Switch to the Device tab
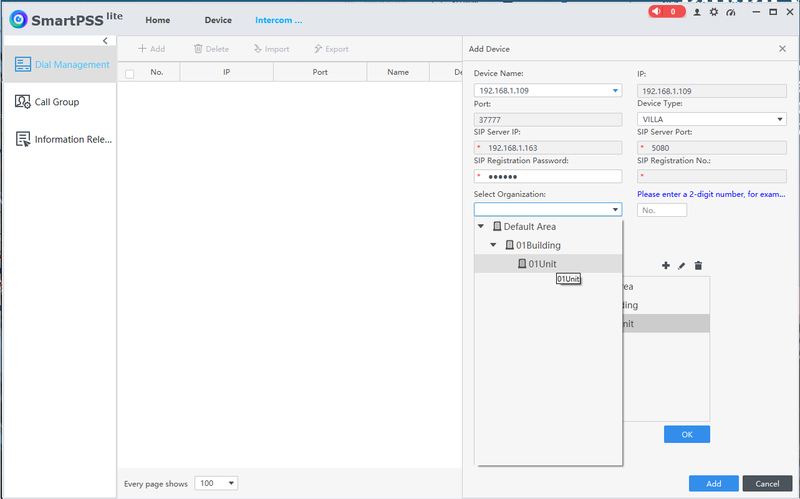This screenshot has width=800, height=499. [218, 20]
